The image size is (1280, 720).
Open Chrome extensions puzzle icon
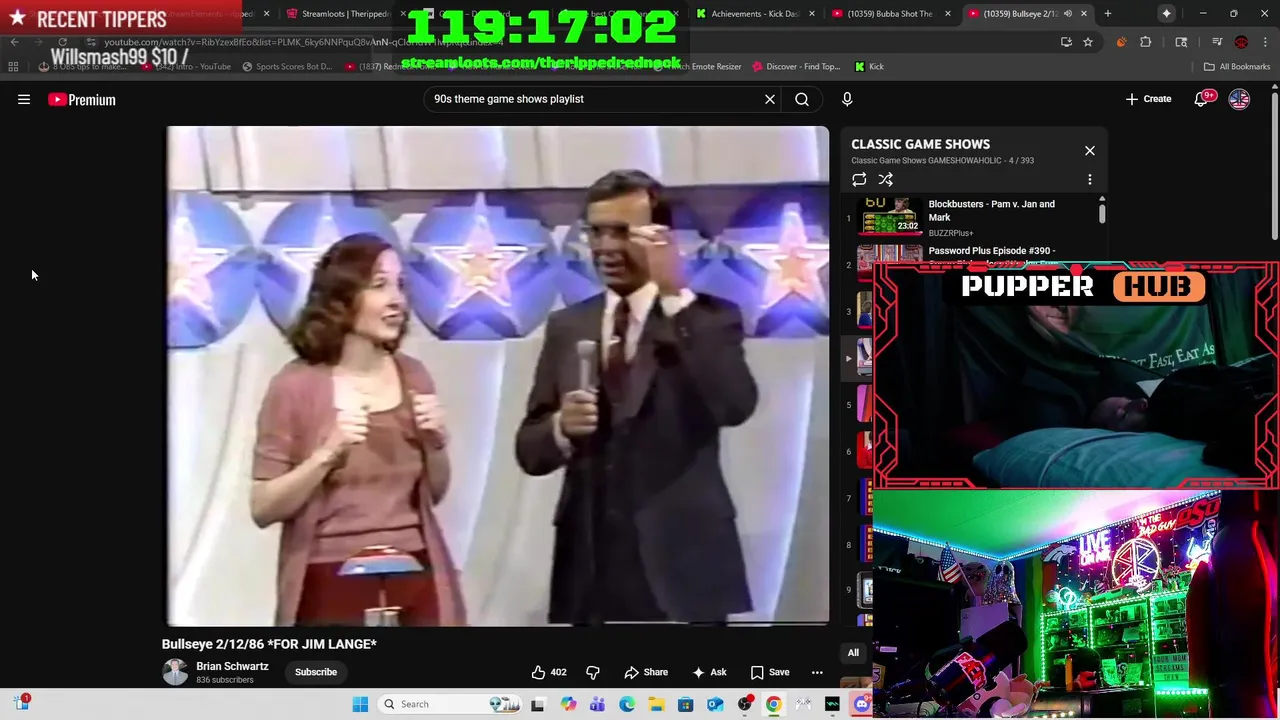[x=1146, y=42]
